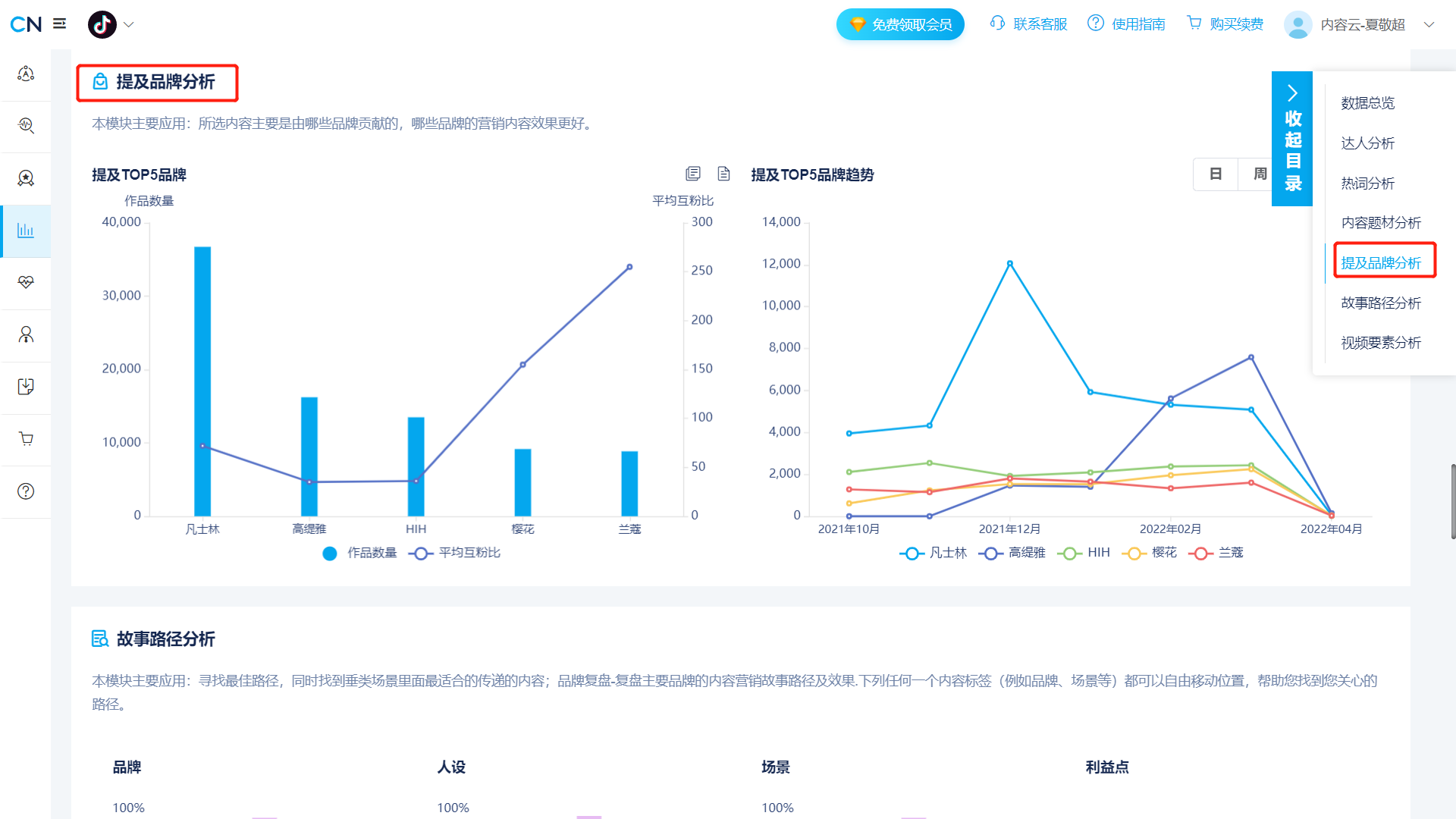
Task: Click the 人设 column header
Action: coord(451,767)
